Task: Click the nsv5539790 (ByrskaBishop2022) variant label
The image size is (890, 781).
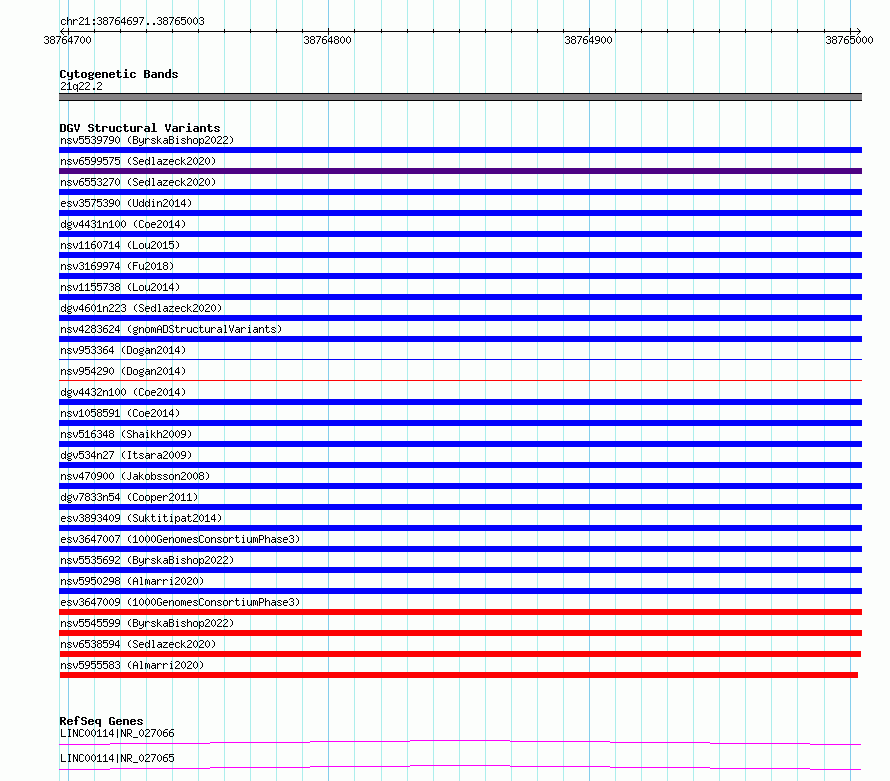Action: (x=147, y=140)
